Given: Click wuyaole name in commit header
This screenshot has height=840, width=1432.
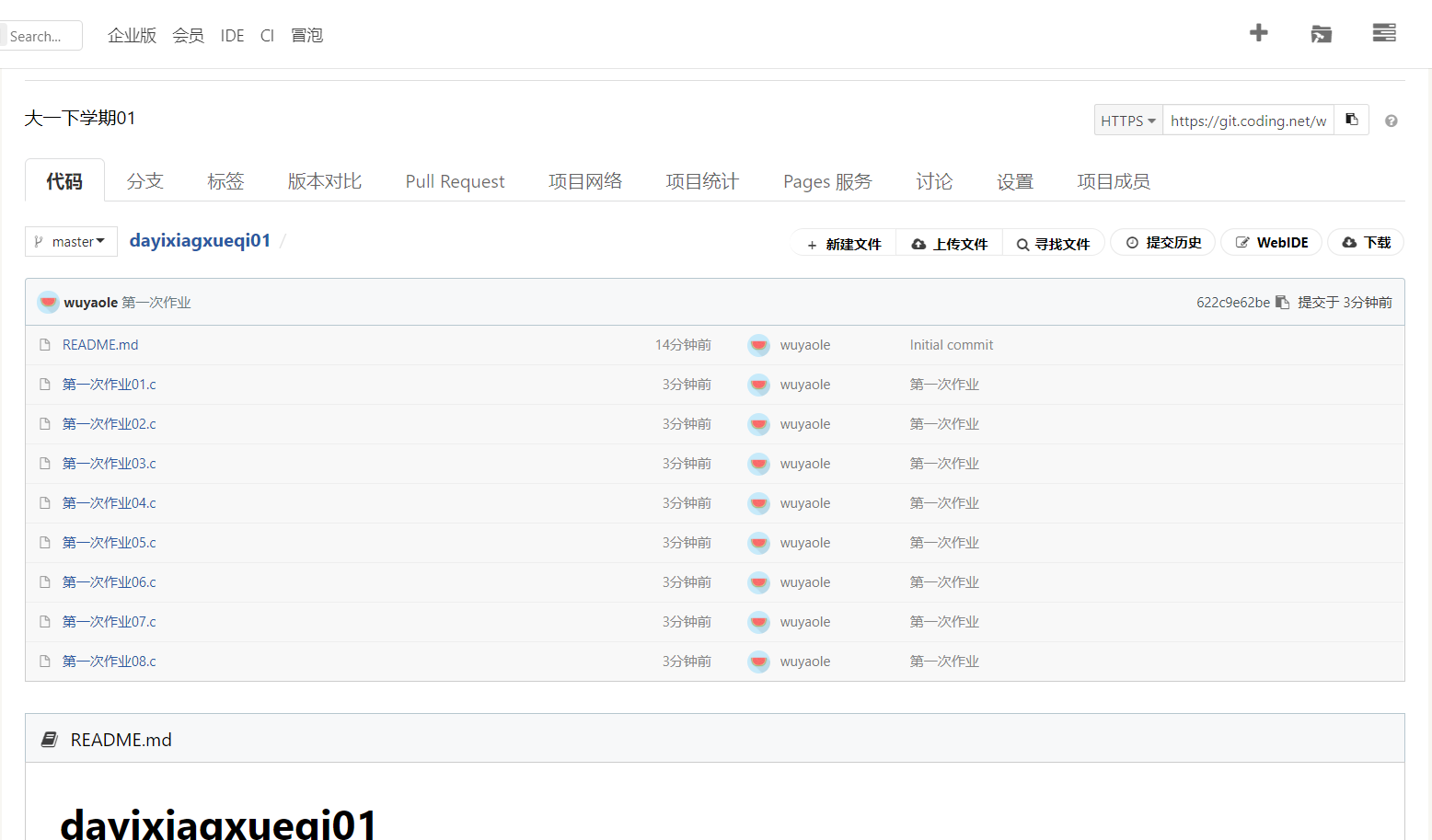Looking at the screenshot, I should point(91,303).
